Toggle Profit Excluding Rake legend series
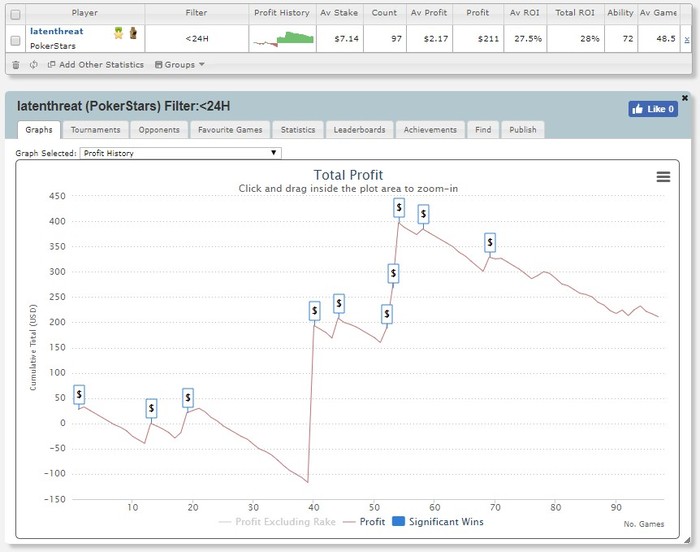 click(277, 522)
